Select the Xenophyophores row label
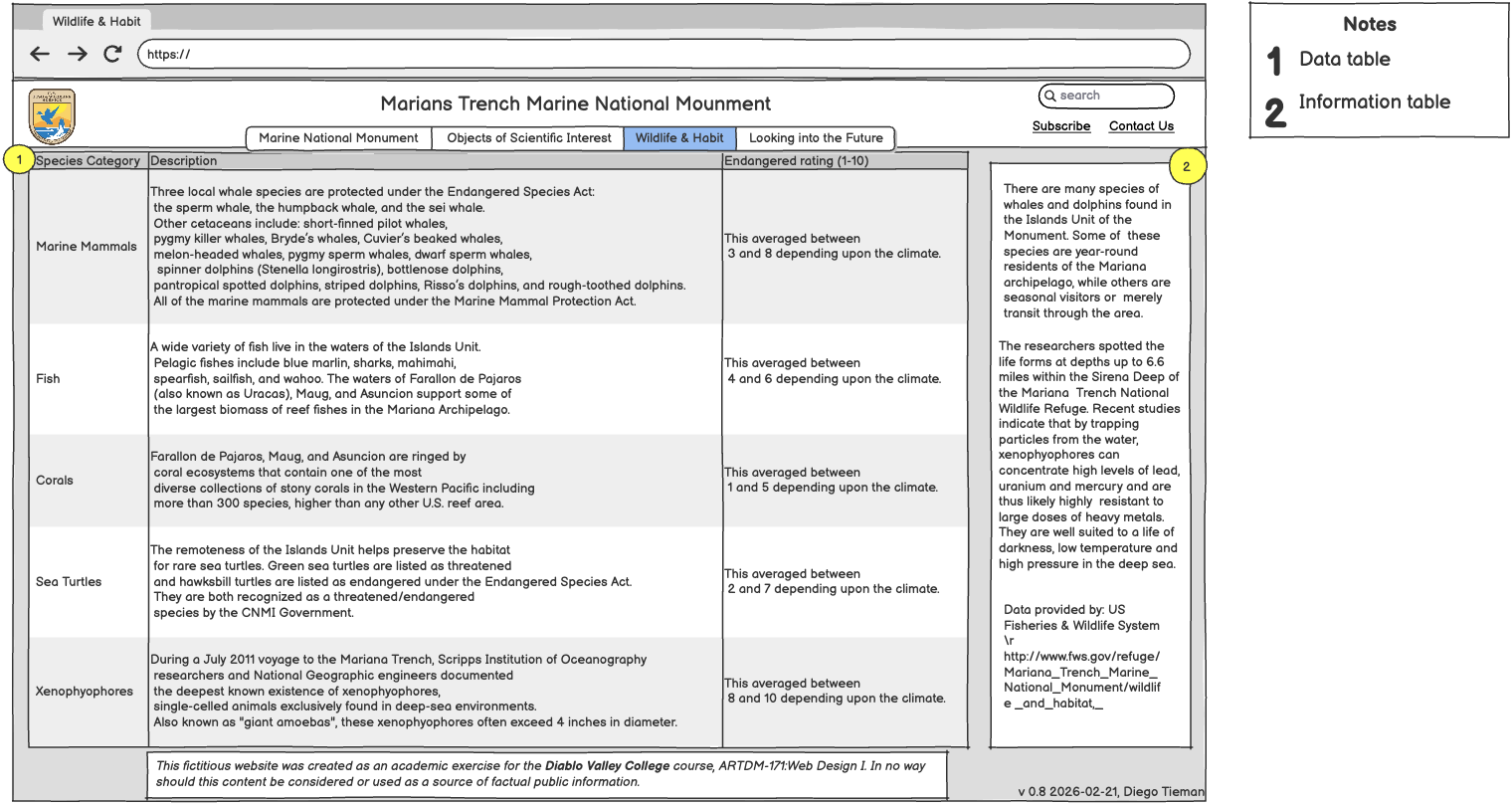Image resolution: width=1512 pixels, height=806 pixels. (x=85, y=692)
